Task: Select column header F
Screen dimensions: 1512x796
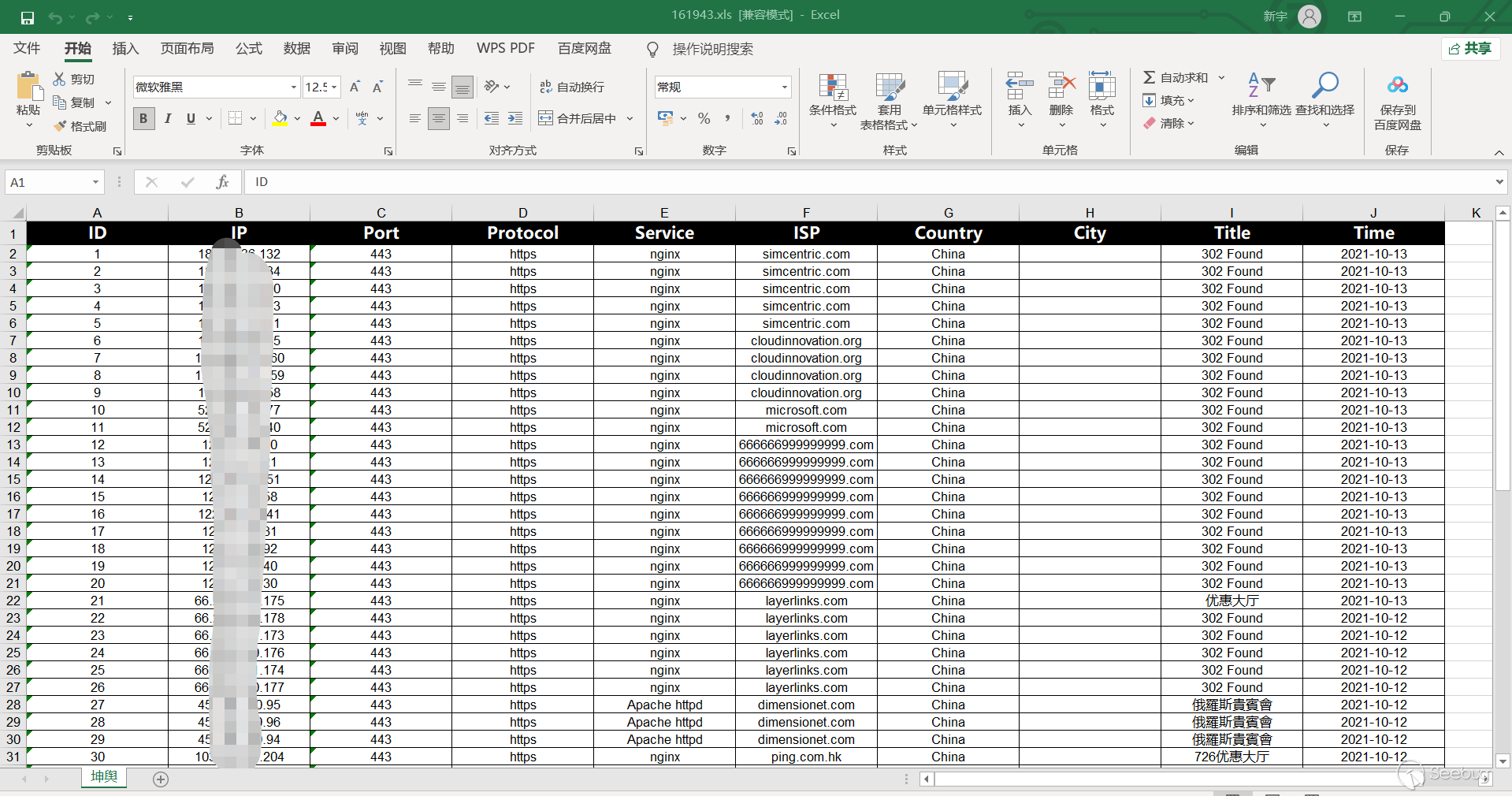Action: click(x=806, y=213)
